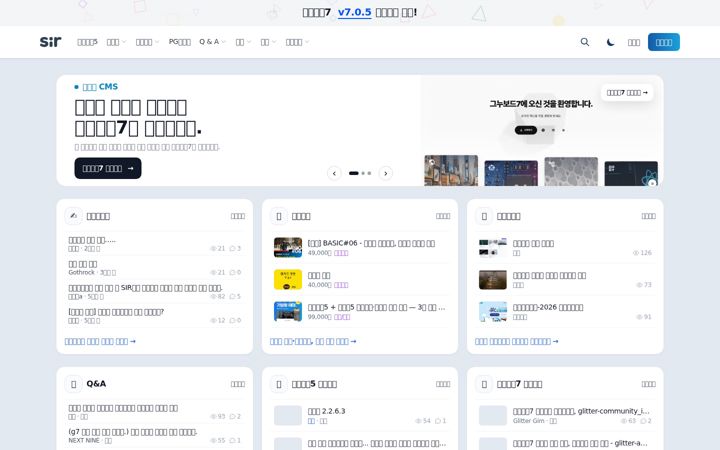Click the Gothrock author name

81,272
